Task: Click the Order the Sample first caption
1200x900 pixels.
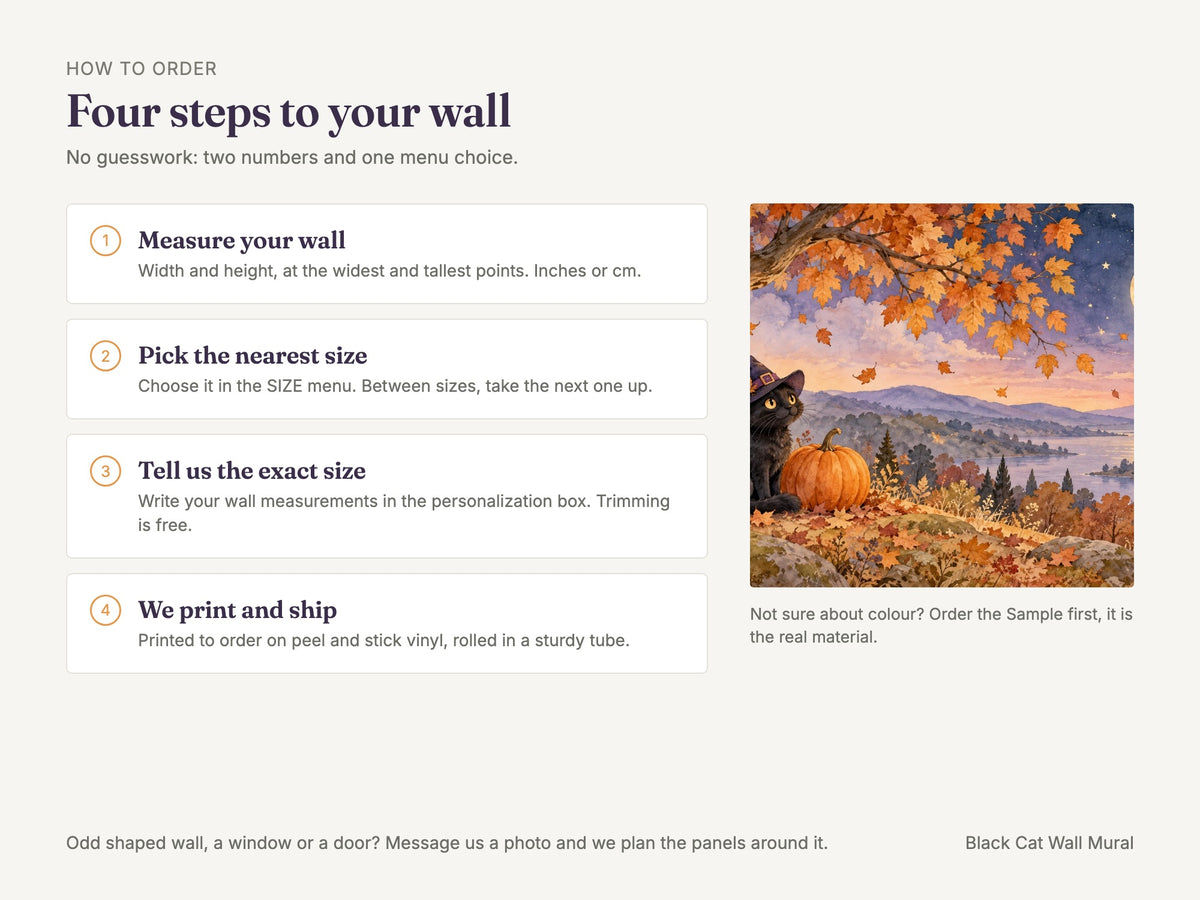Action: (942, 625)
